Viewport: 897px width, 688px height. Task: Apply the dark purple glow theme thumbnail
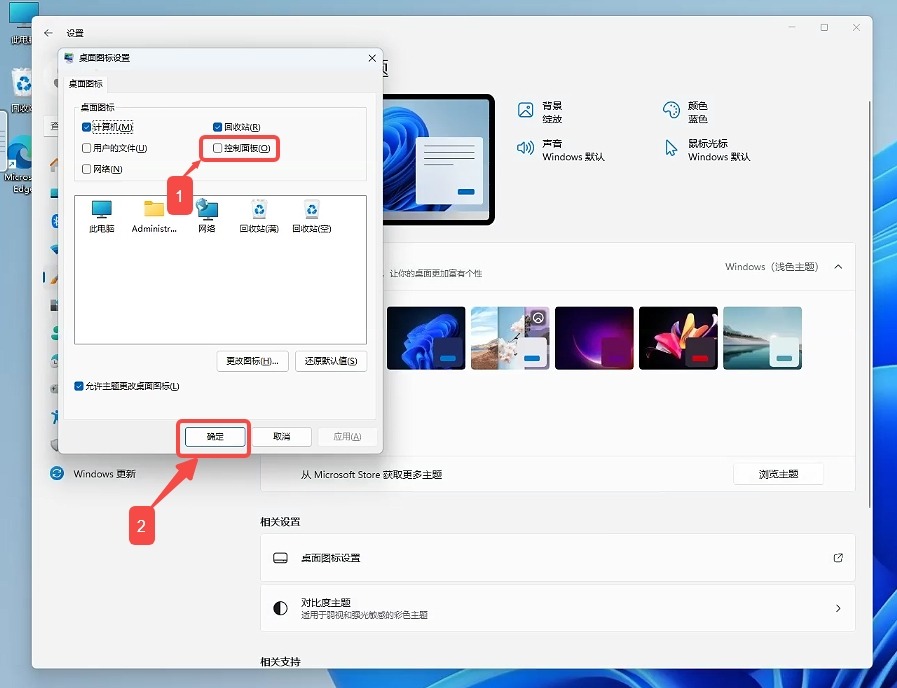pyautogui.click(x=594, y=338)
